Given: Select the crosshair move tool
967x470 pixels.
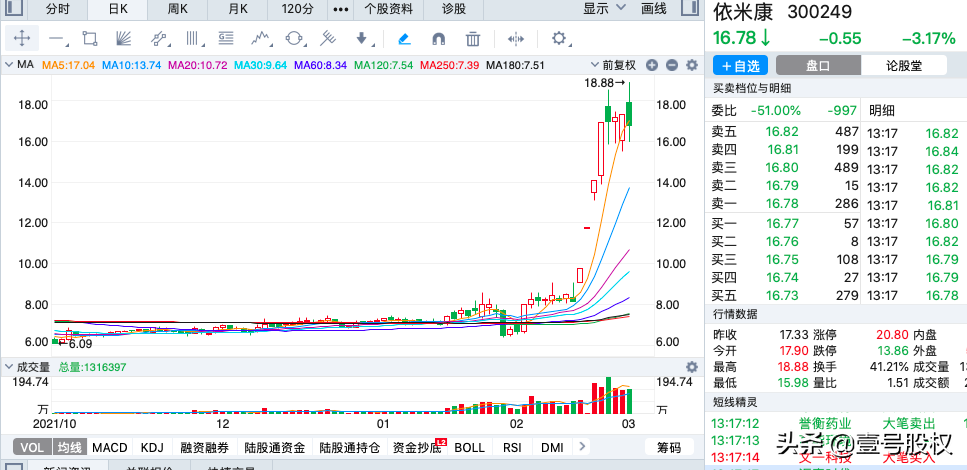Looking at the screenshot, I should coord(22,39).
